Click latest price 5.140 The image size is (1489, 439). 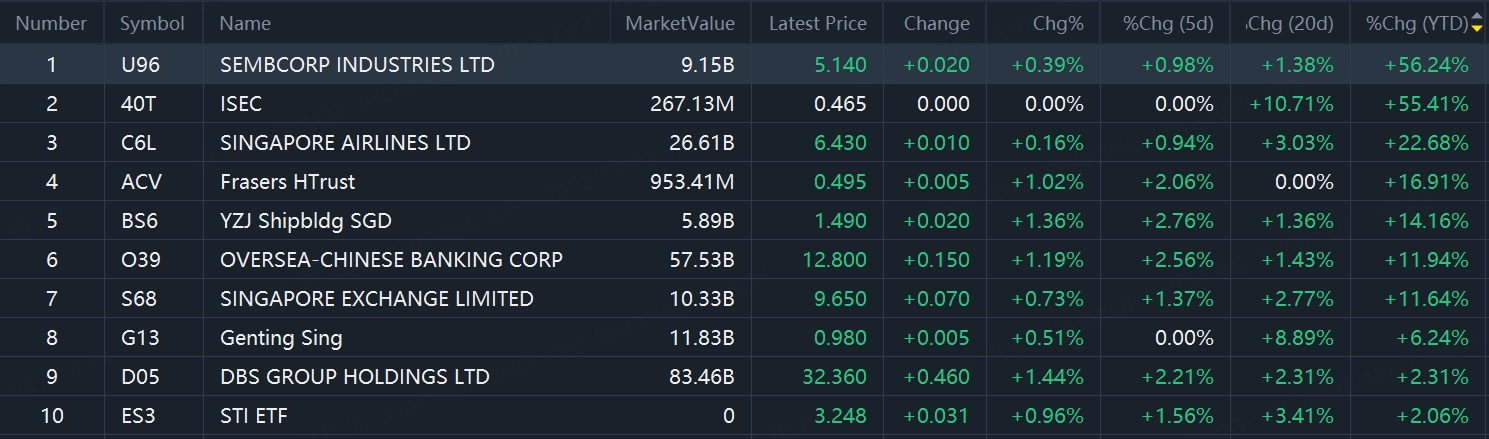click(841, 65)
